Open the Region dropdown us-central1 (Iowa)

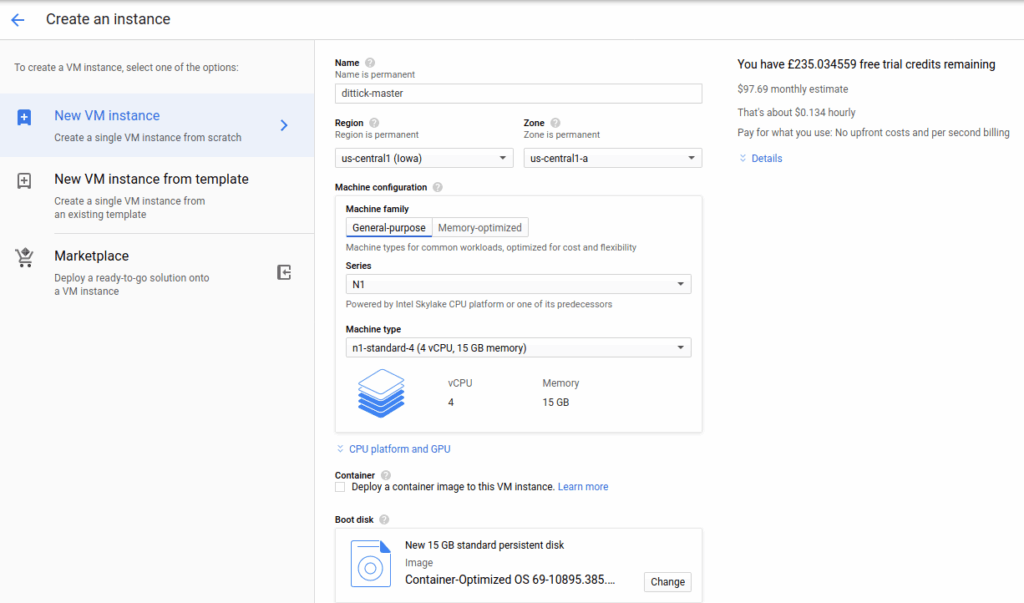[x=424, y=158]
